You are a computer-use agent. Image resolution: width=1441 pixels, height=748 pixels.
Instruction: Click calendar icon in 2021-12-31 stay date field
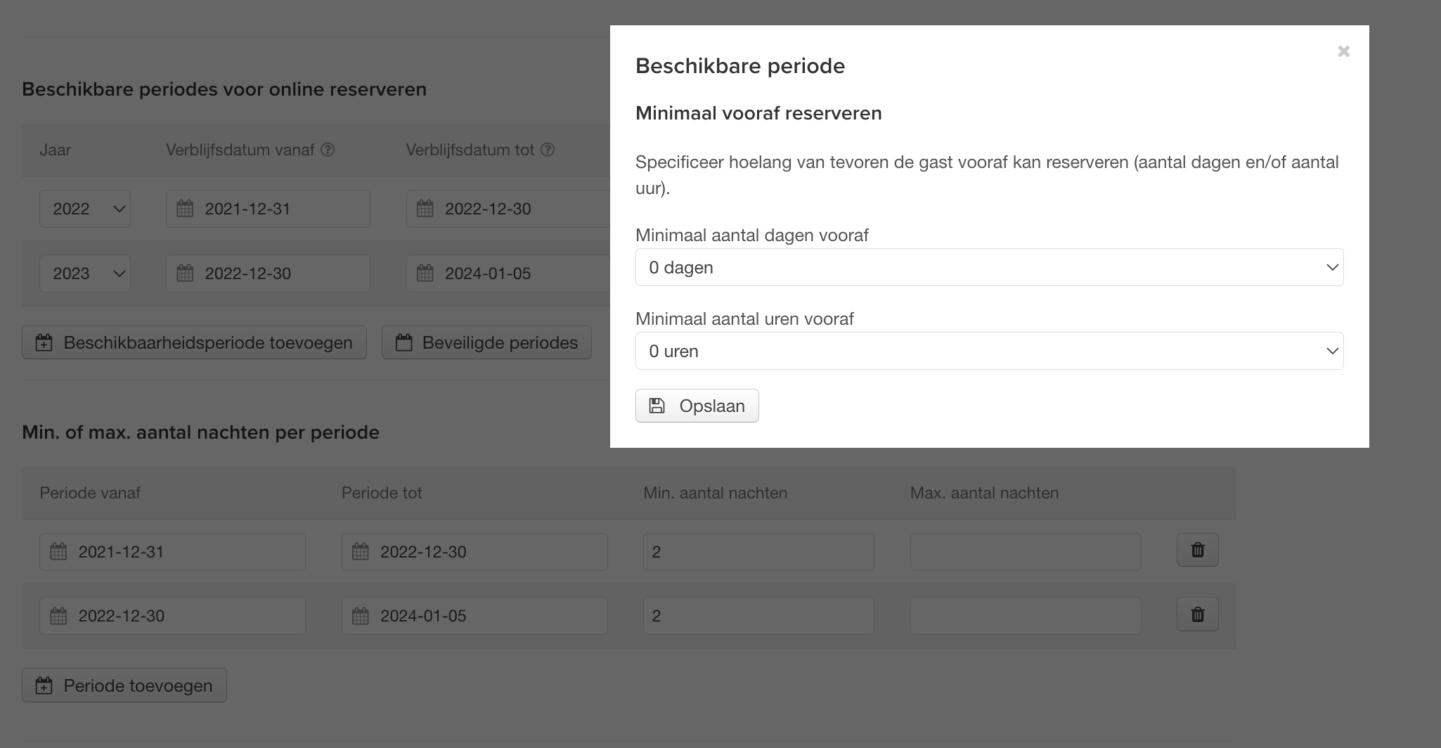pos(184,209)
